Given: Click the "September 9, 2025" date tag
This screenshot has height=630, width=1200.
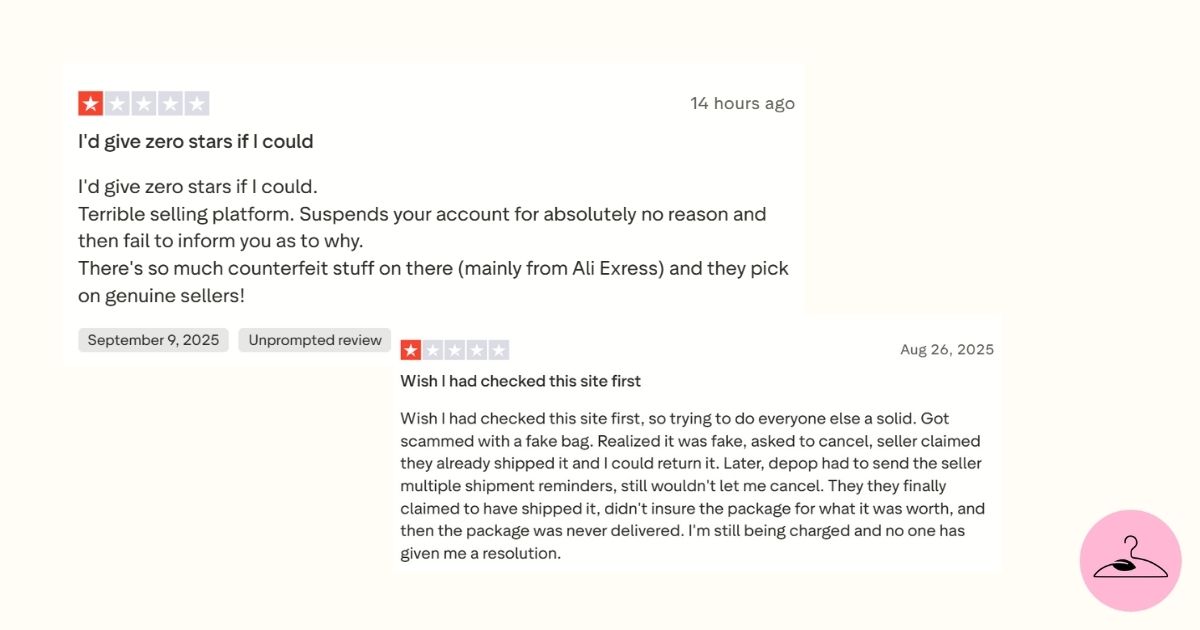Looking at the screenshot, I should pyautogui.click(x=153, y=340).
